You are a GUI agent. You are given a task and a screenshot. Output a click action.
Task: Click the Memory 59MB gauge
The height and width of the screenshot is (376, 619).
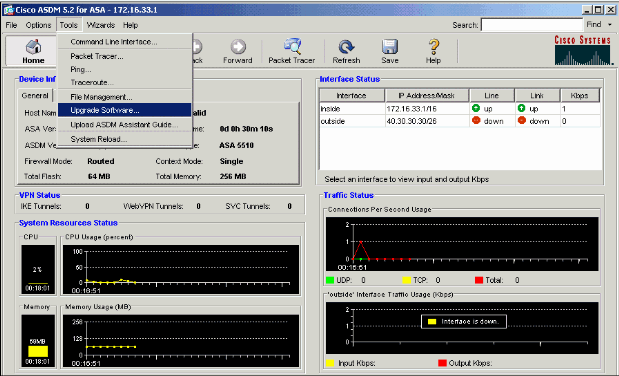tap(38, 341)
